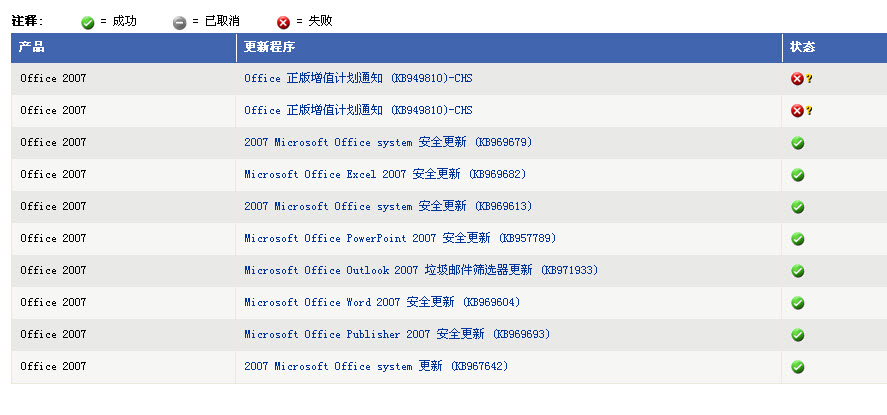
Task: Click the green success icon in the legend
Action: 88,22
